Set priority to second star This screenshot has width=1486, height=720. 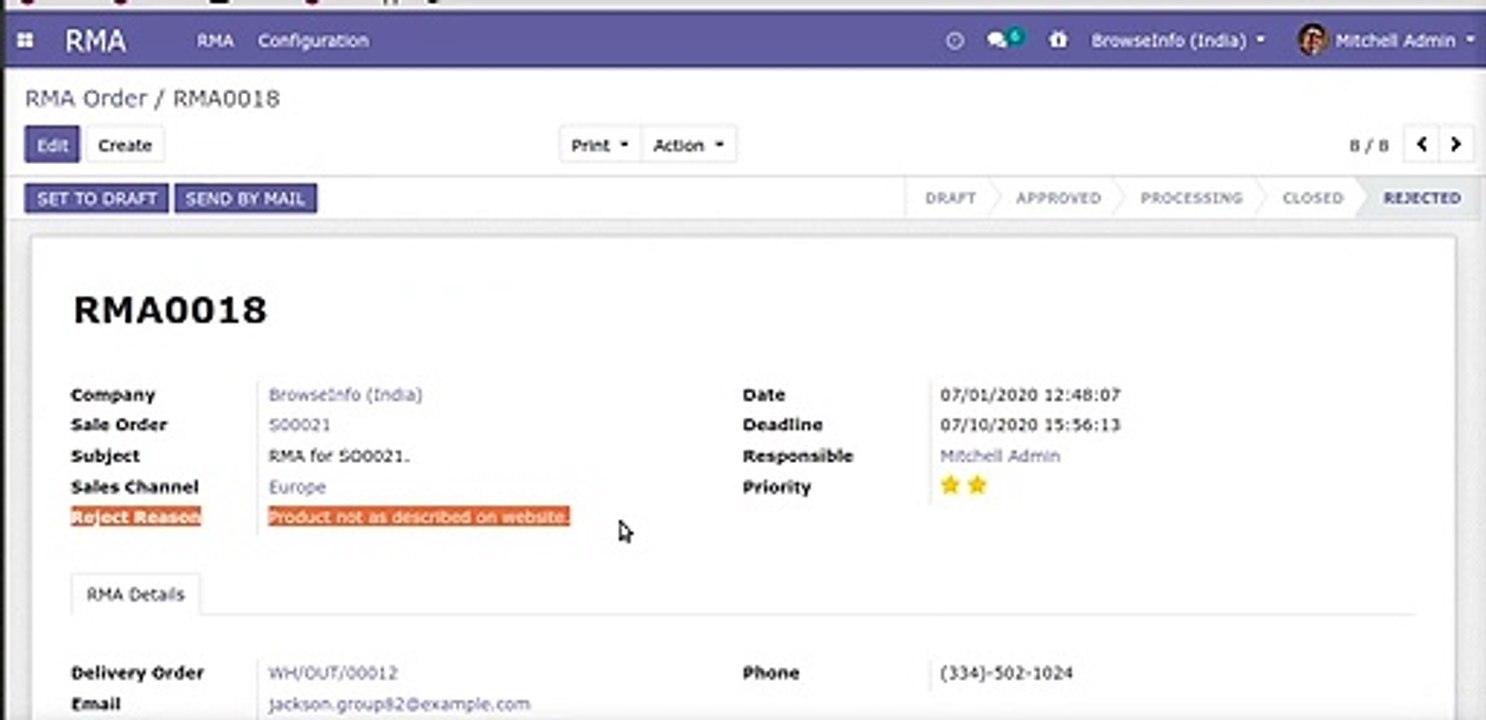[977, 485]
